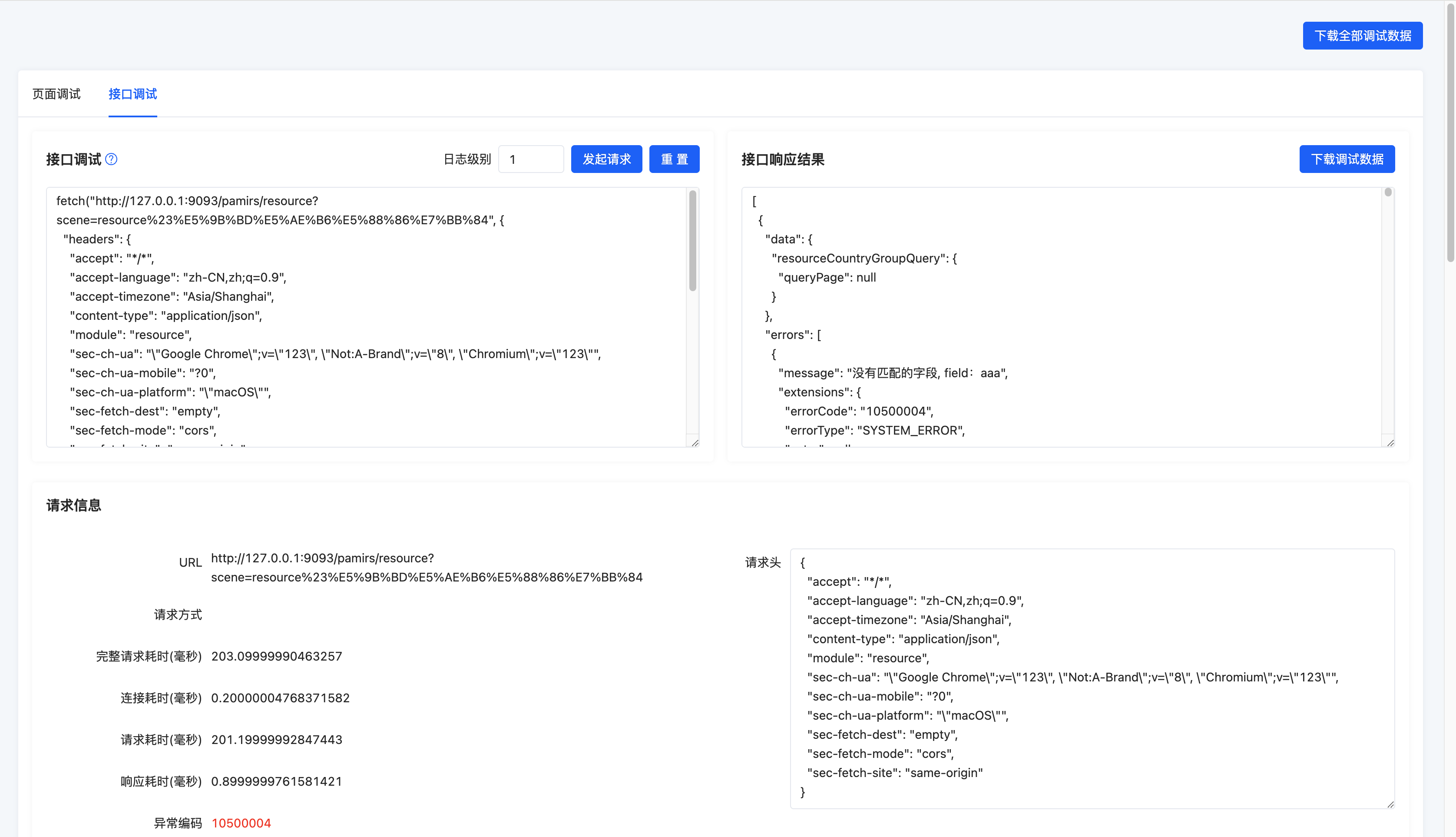Click the URL value in 请求信息
The image size is (1456, 837).
(427, 568)
